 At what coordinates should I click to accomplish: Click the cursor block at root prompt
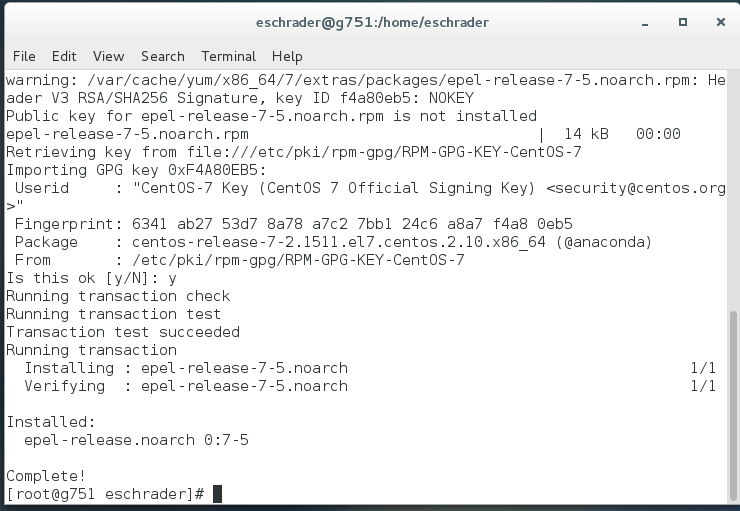pos(218,494)
